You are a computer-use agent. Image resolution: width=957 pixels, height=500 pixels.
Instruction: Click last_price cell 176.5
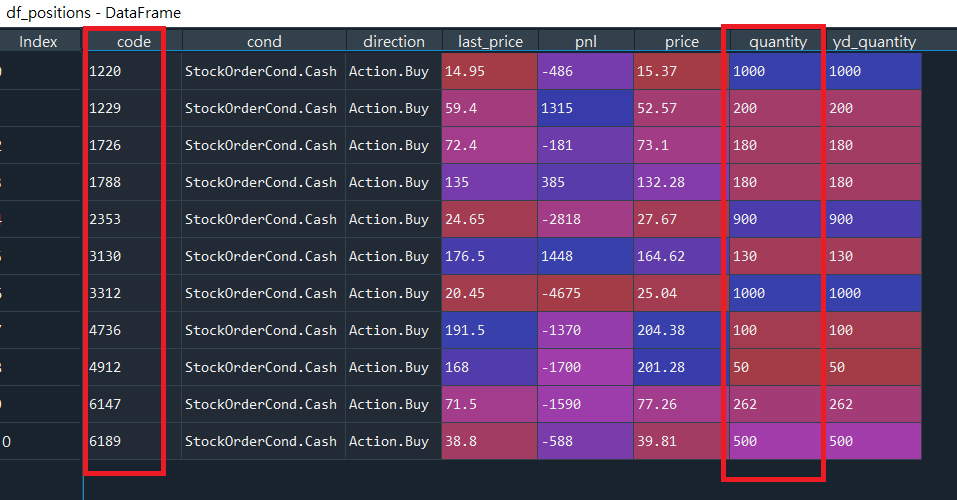click(489, 256)
